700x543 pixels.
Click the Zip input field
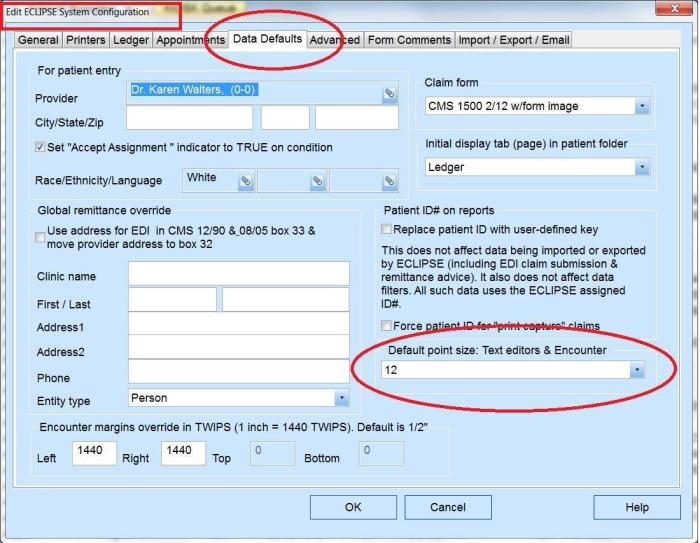click(357, 117)
